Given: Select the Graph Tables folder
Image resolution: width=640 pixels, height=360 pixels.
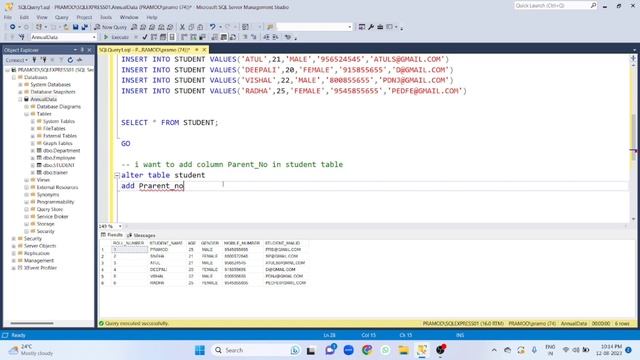Looking at the screenshot, I should (57, 143).
